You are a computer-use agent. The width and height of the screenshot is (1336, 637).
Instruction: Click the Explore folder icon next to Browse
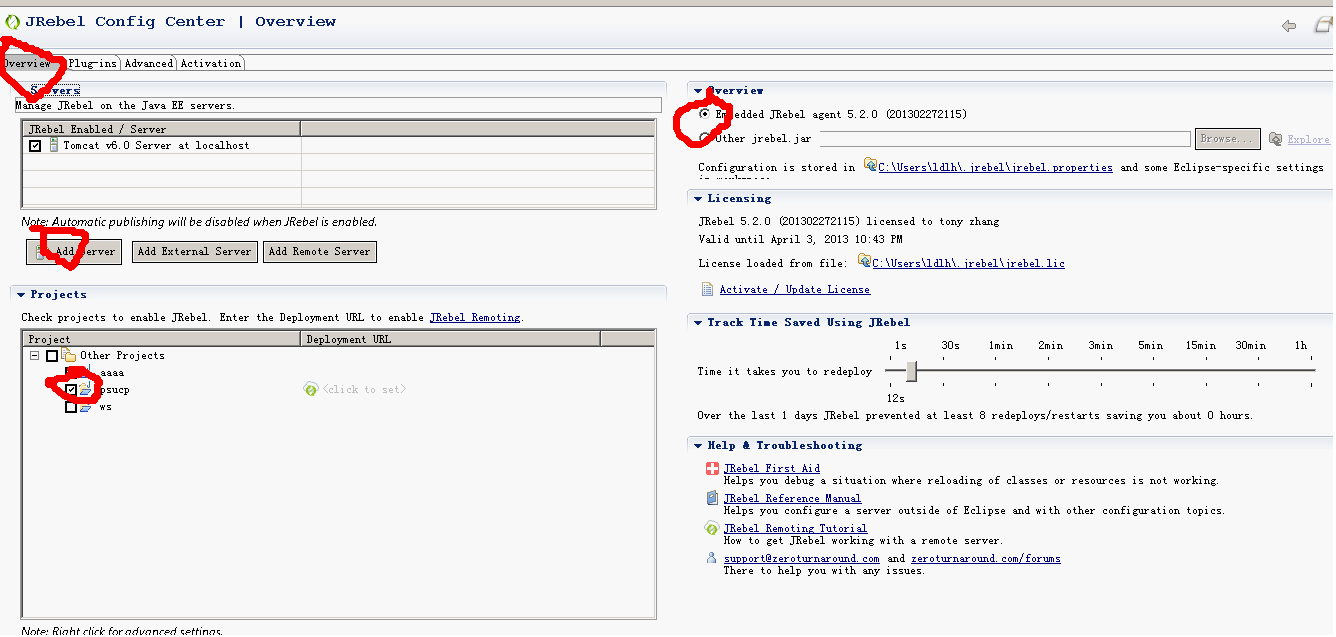(x=1275, y=139)
